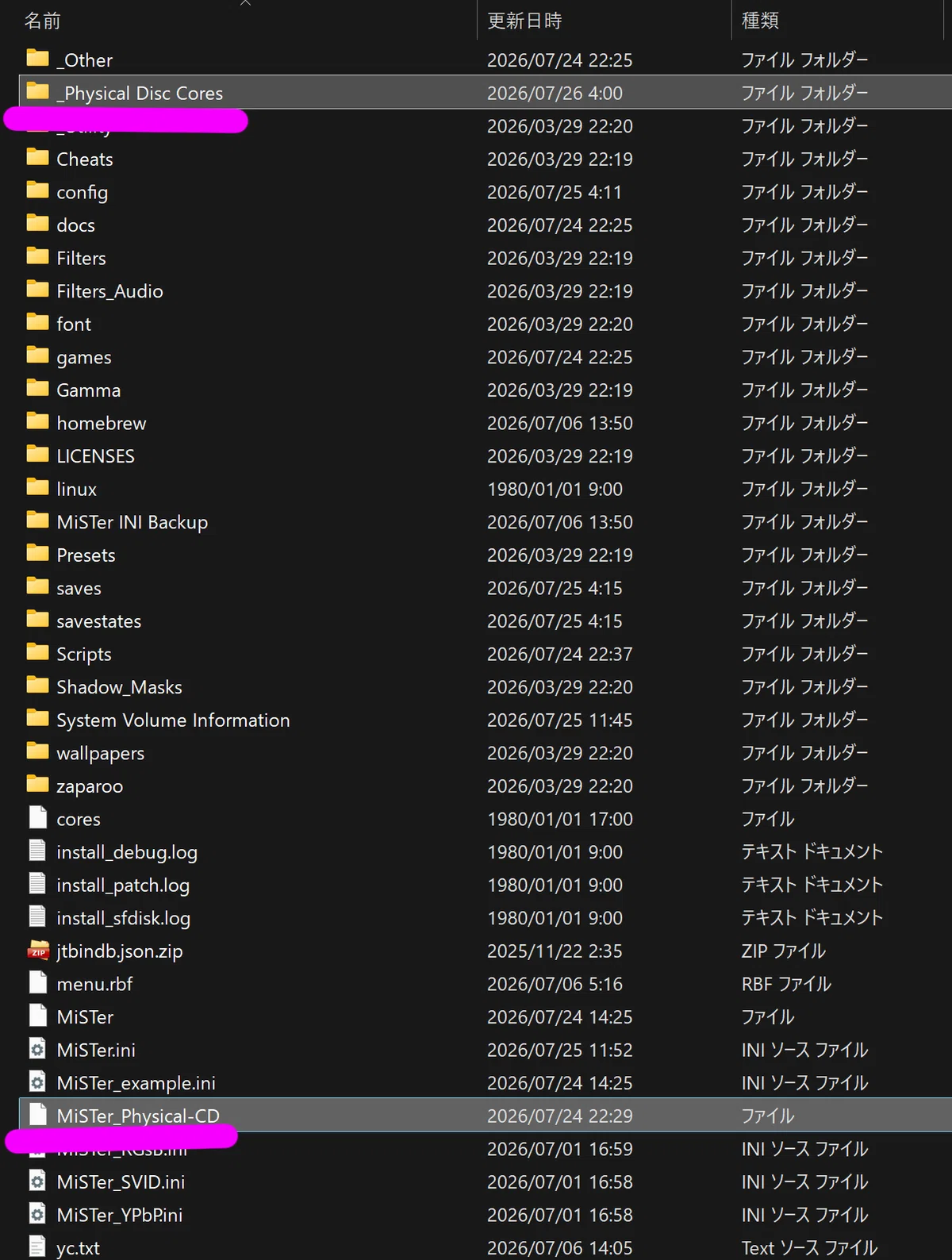
Task: Select the MiSTer file without extension
Action: (85, 1017)
